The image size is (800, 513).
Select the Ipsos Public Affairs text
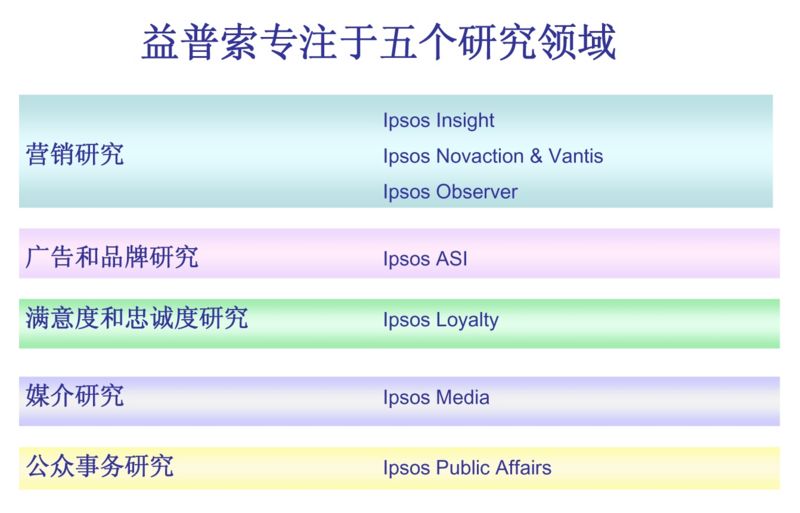tap(467, 468)
